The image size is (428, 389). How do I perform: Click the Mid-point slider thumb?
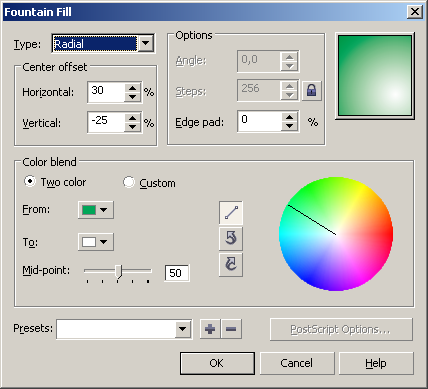(x=119, y=272)
